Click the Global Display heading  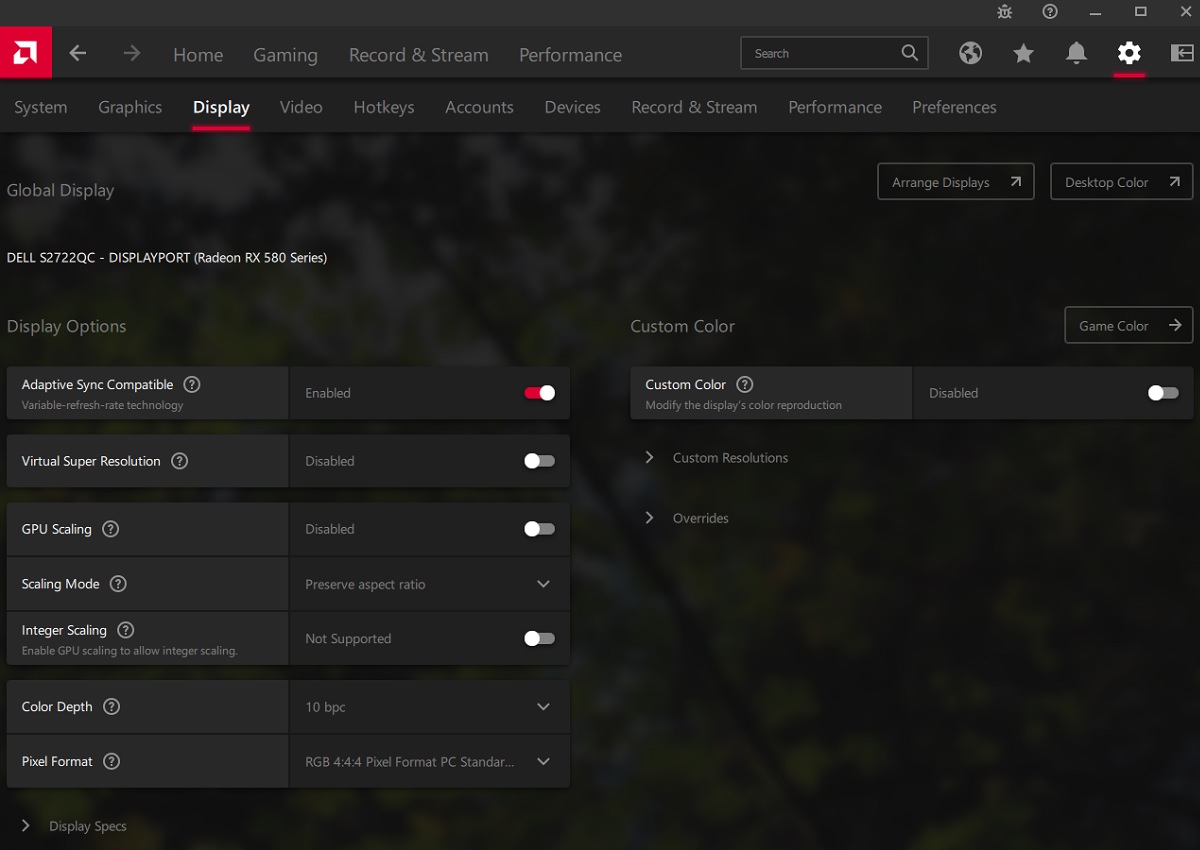(x=60, y=190)
